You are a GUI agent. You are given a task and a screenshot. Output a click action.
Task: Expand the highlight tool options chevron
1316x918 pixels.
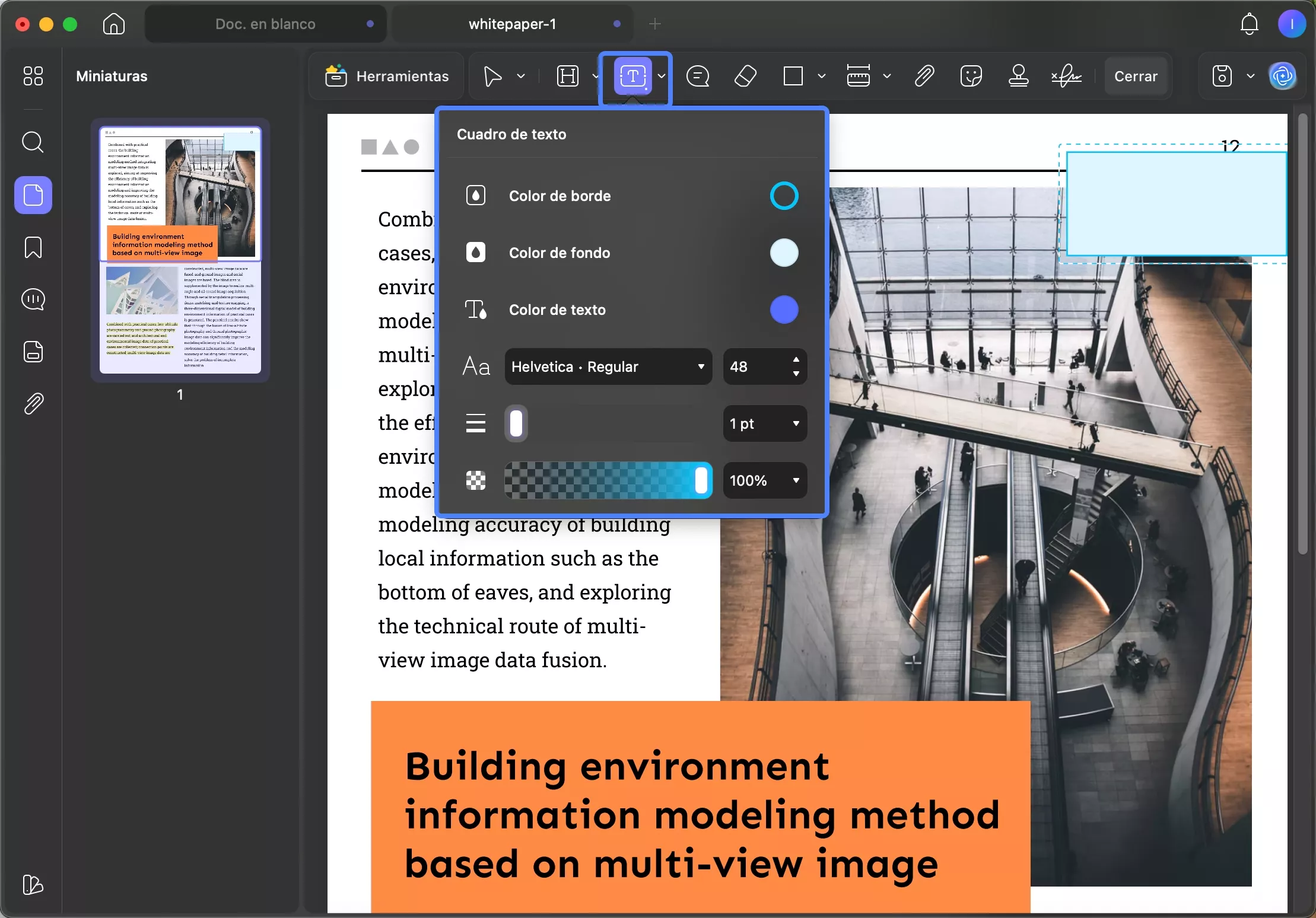point(595,76)
